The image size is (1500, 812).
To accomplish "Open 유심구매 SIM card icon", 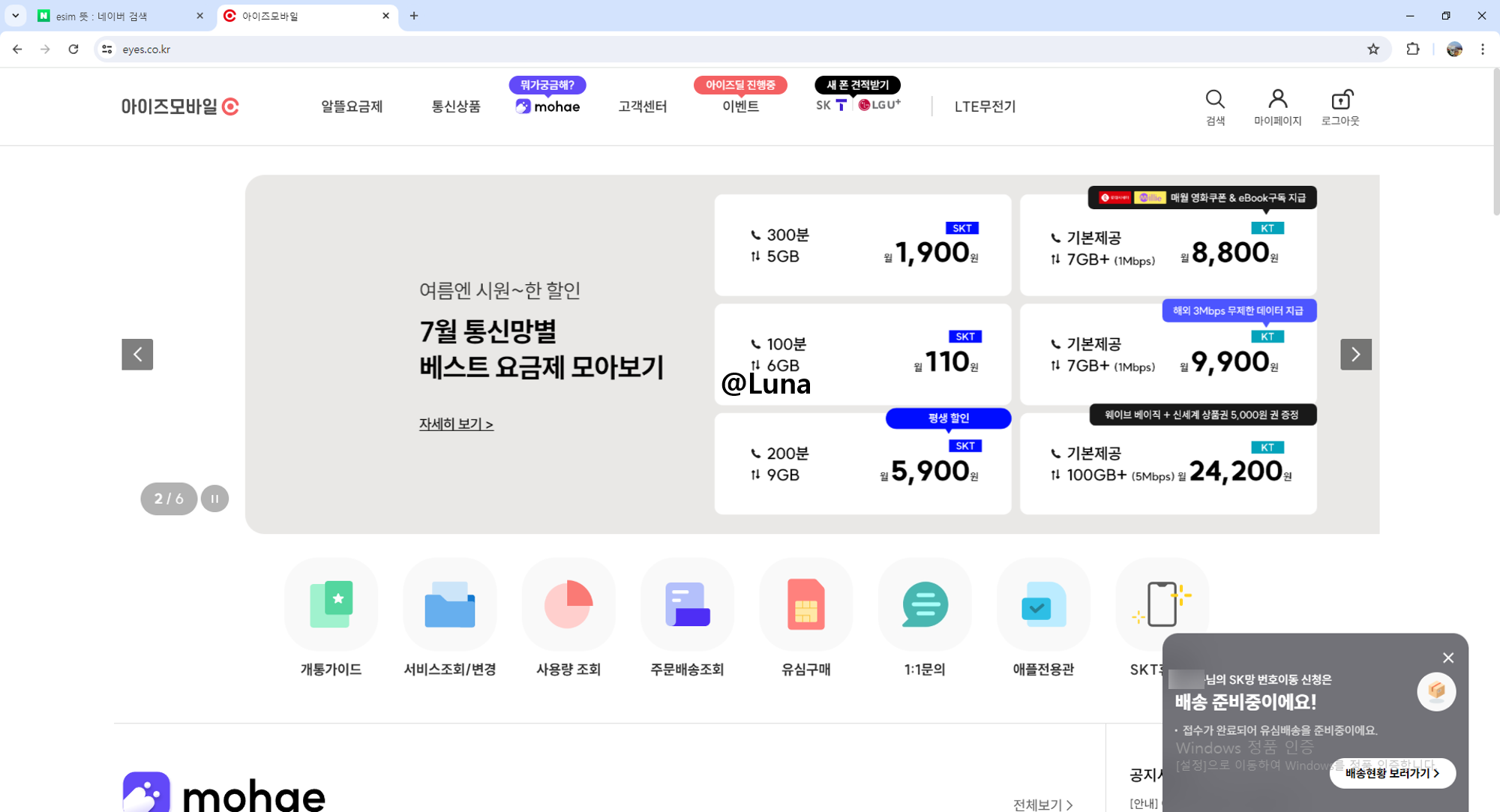I will tap(805, 604).
